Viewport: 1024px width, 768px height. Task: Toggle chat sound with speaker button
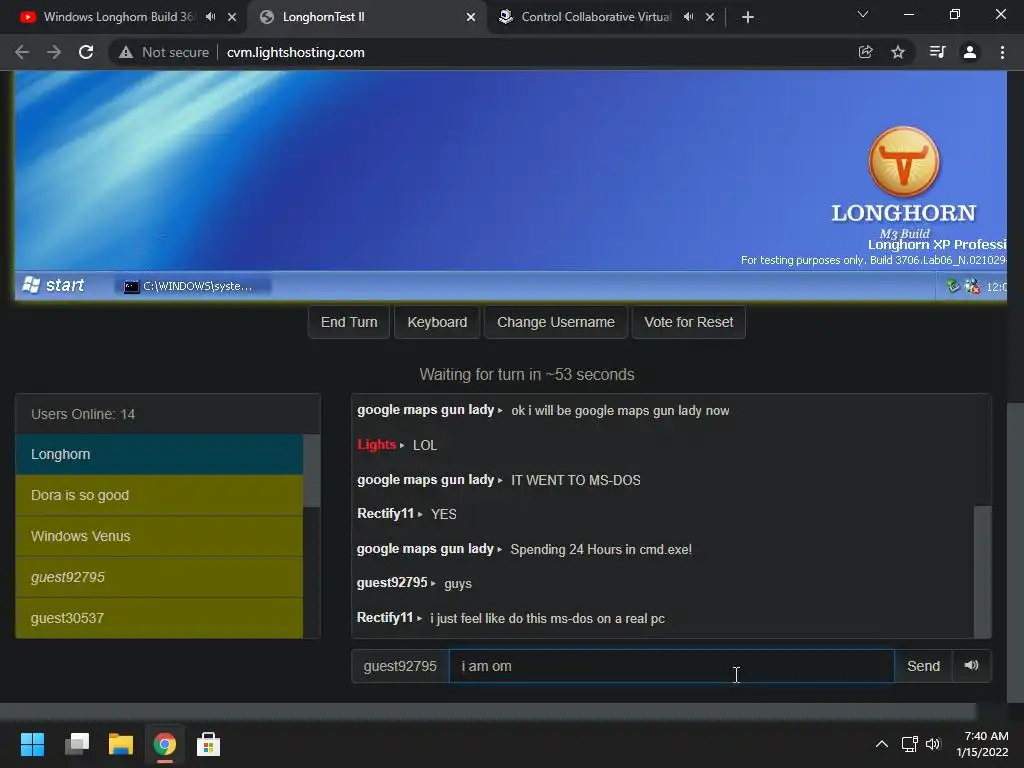(x=971, y=665)
